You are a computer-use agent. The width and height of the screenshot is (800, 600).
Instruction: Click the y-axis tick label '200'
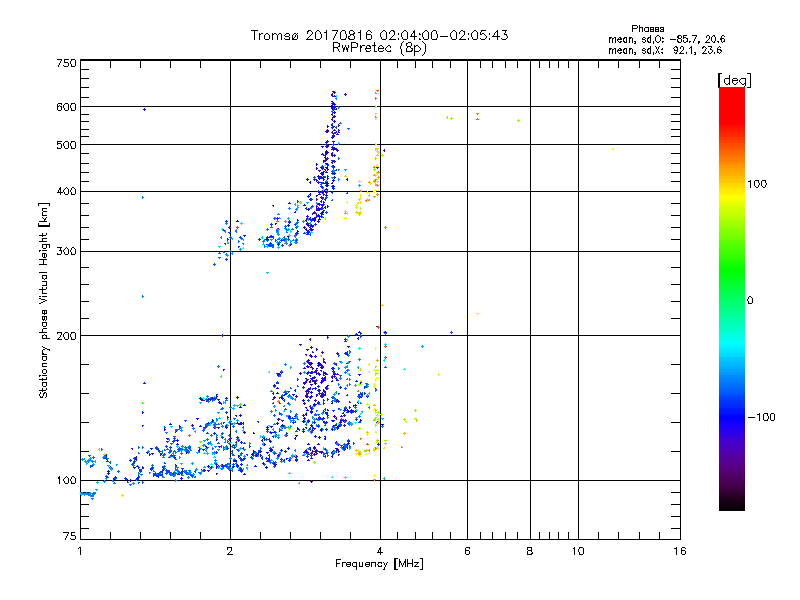coord(66,336)
